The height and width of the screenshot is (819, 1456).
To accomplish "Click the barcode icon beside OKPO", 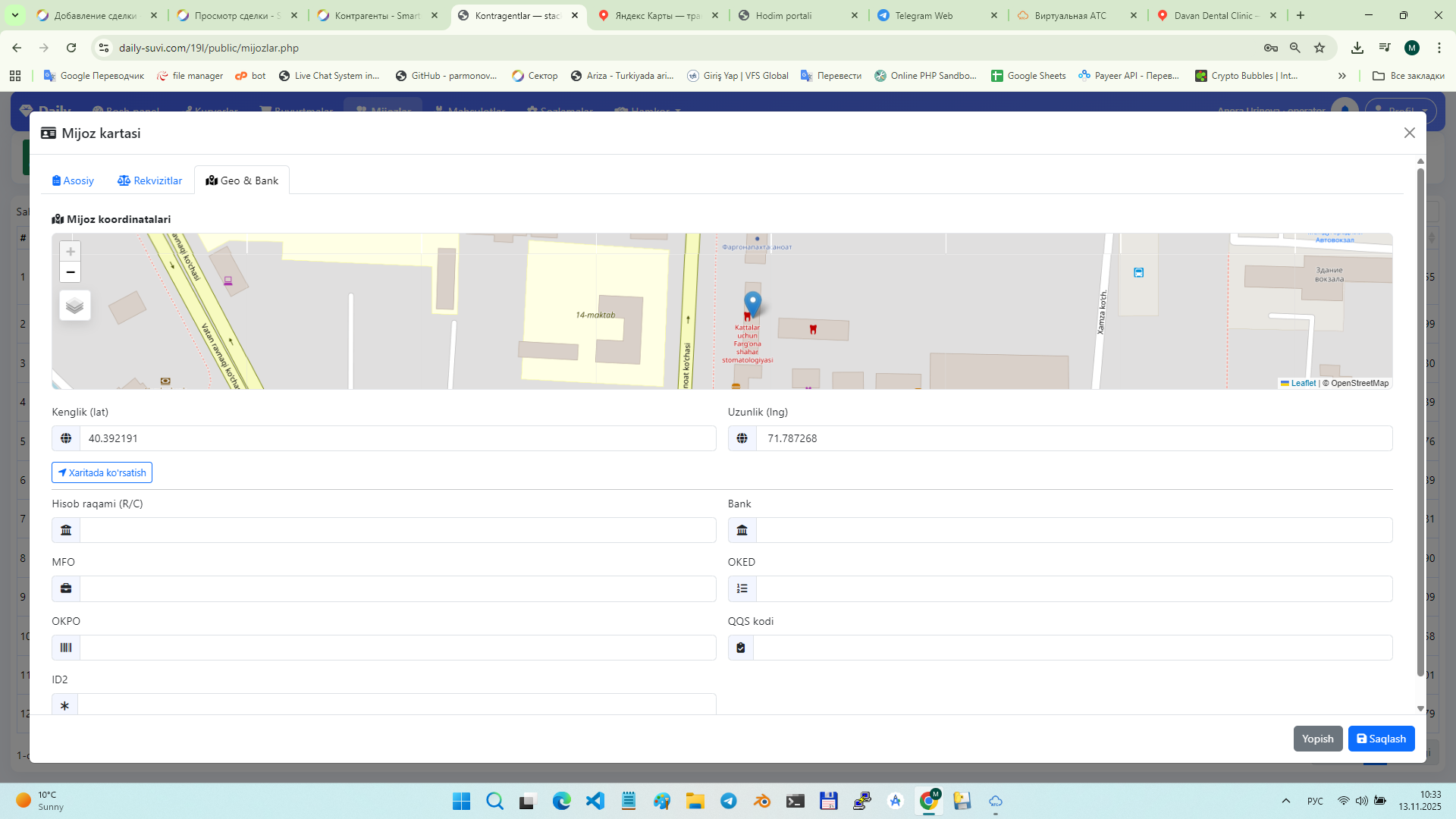I will (66, 648).
